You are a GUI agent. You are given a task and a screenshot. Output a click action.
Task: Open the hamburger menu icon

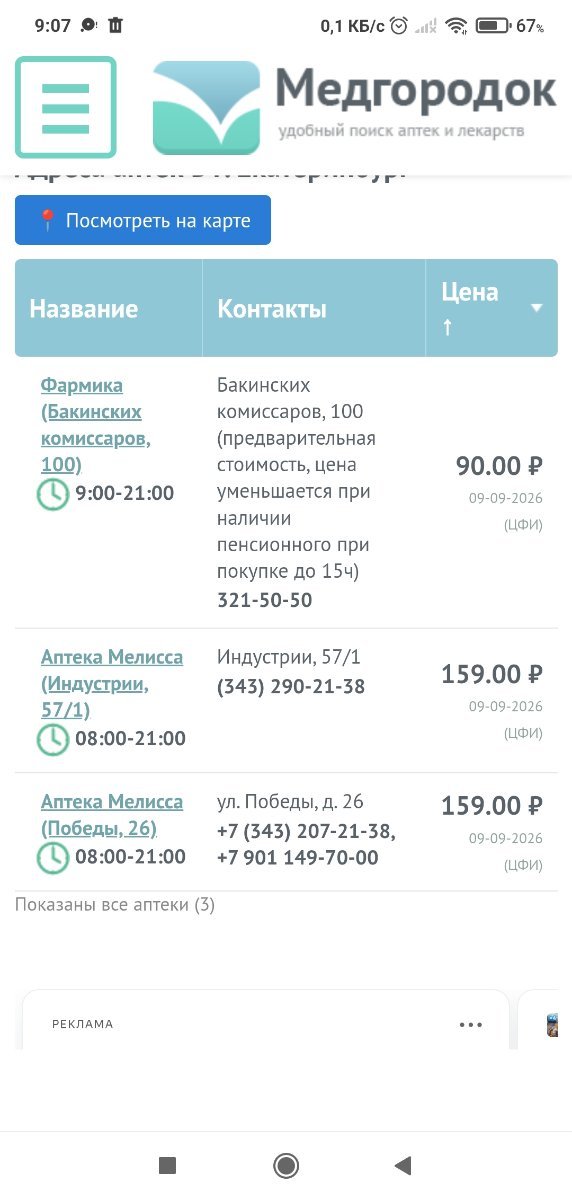[x=66, y=107]
